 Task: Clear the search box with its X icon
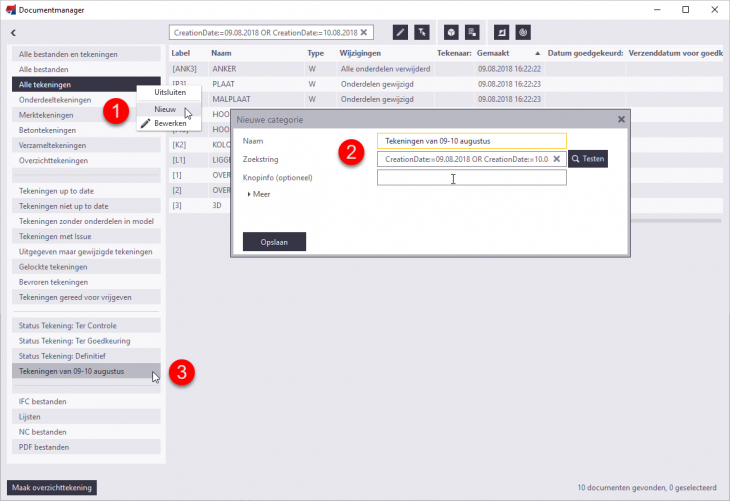tap(365, 32)
